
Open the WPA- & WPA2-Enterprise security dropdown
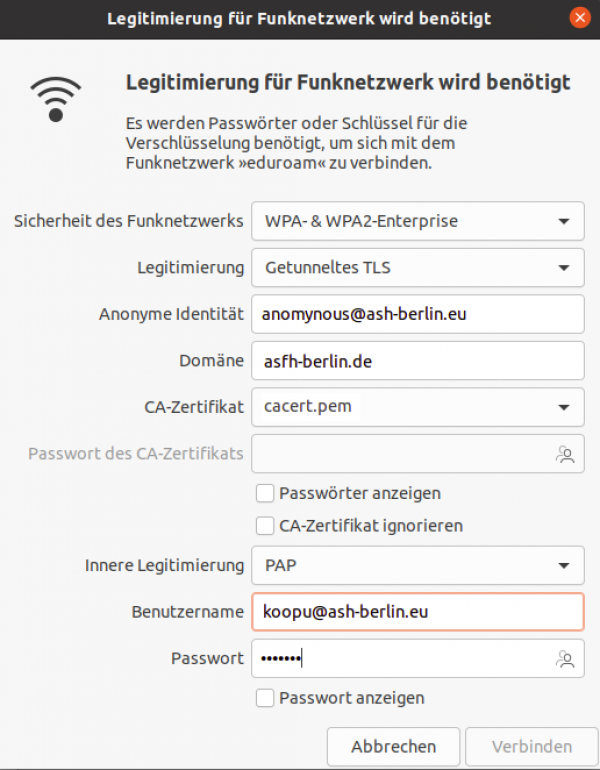click(x=418, y=221)
